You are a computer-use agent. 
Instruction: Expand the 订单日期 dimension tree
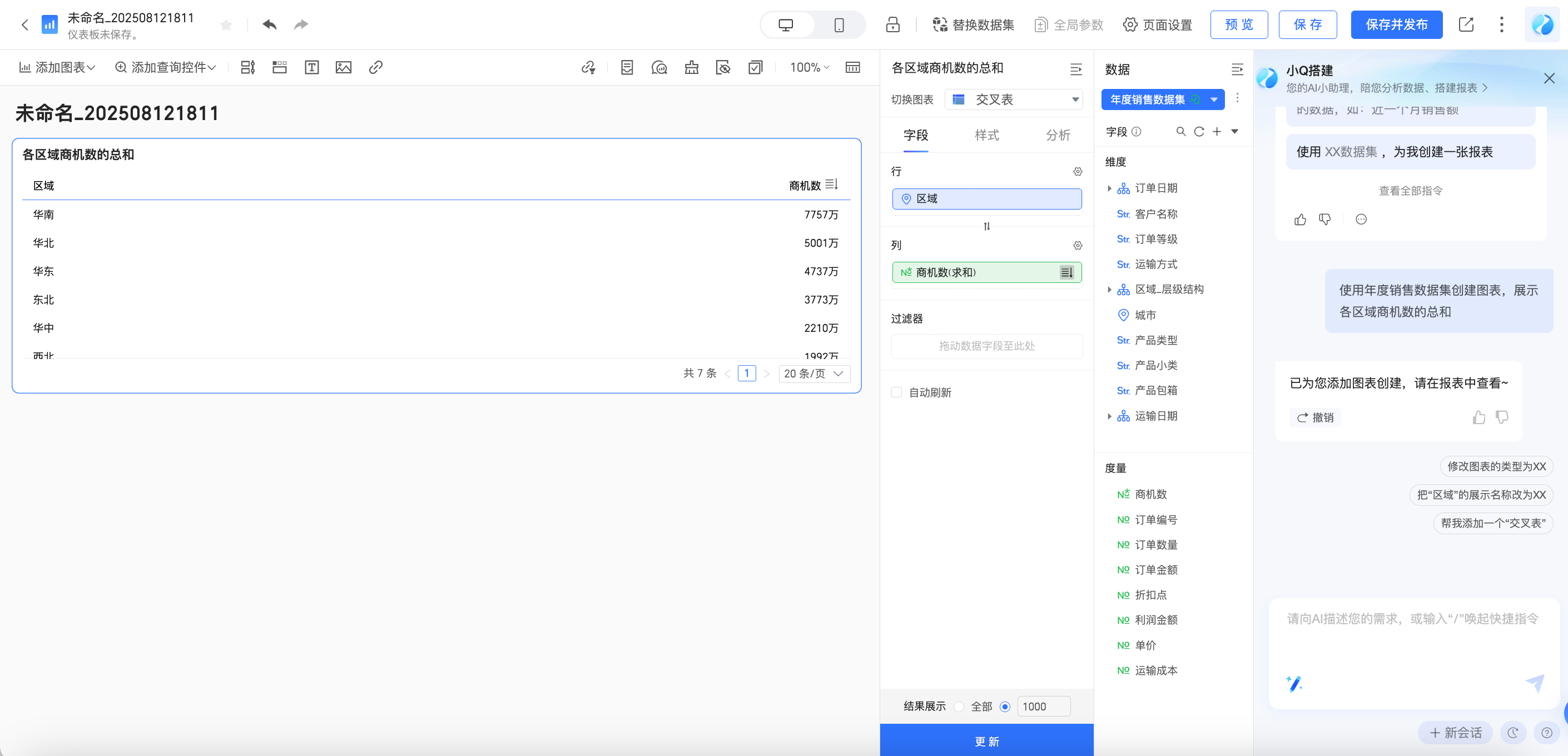click(x=1110, y=188)
